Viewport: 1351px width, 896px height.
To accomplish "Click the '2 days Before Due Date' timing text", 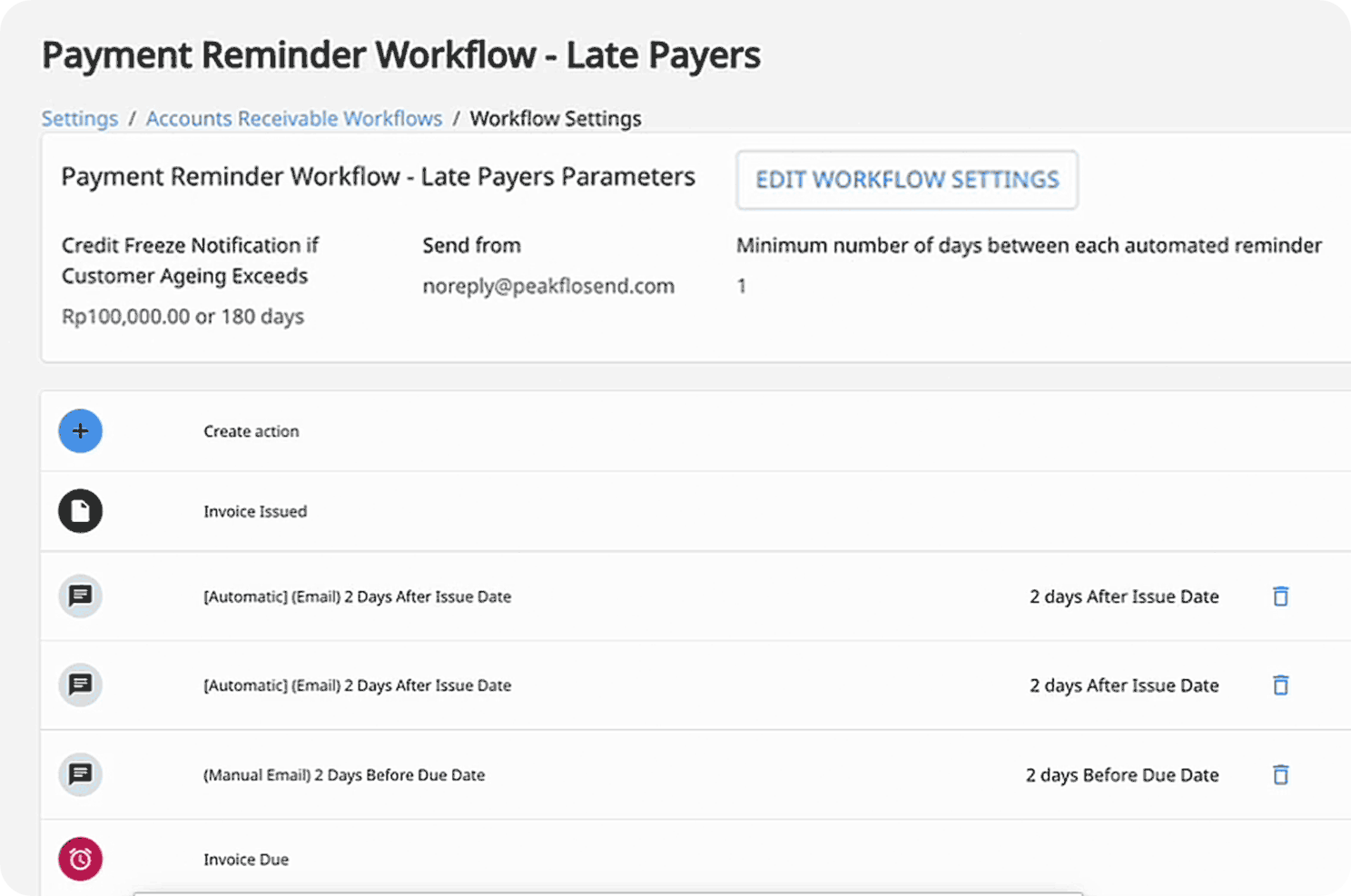I will (1122, 775).
